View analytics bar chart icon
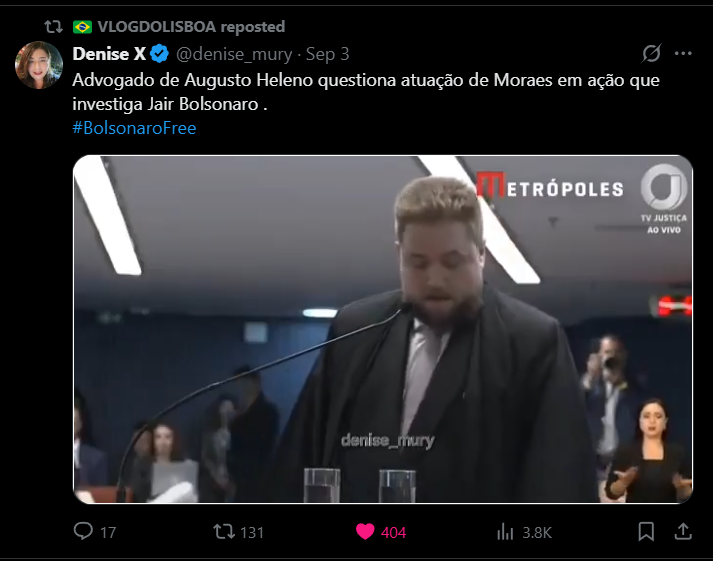 (x=505, y=531)
